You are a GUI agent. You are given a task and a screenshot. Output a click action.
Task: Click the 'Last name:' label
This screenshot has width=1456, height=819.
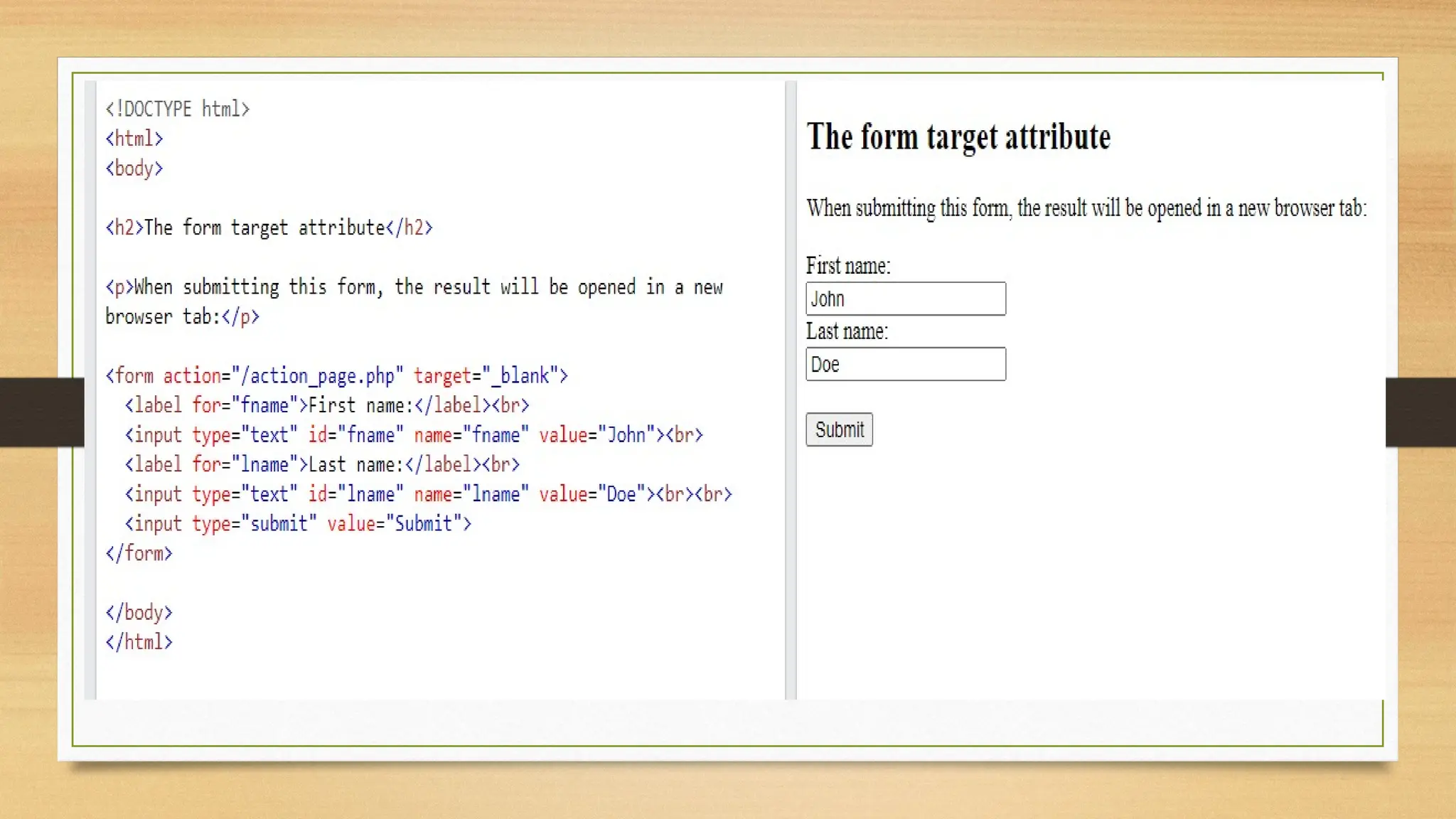[846, 331]
